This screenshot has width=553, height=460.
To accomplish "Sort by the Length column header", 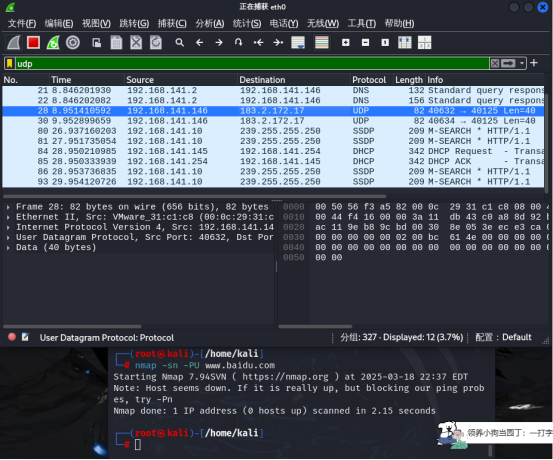I will (409, 80).
